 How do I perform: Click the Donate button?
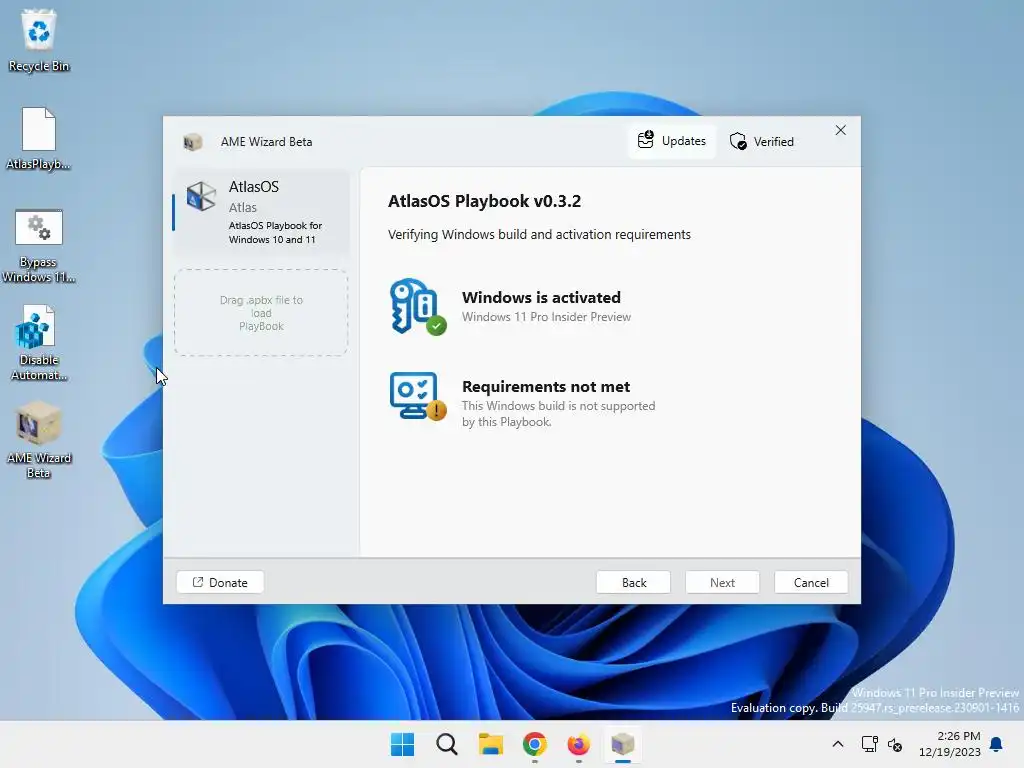click(220, 583)
